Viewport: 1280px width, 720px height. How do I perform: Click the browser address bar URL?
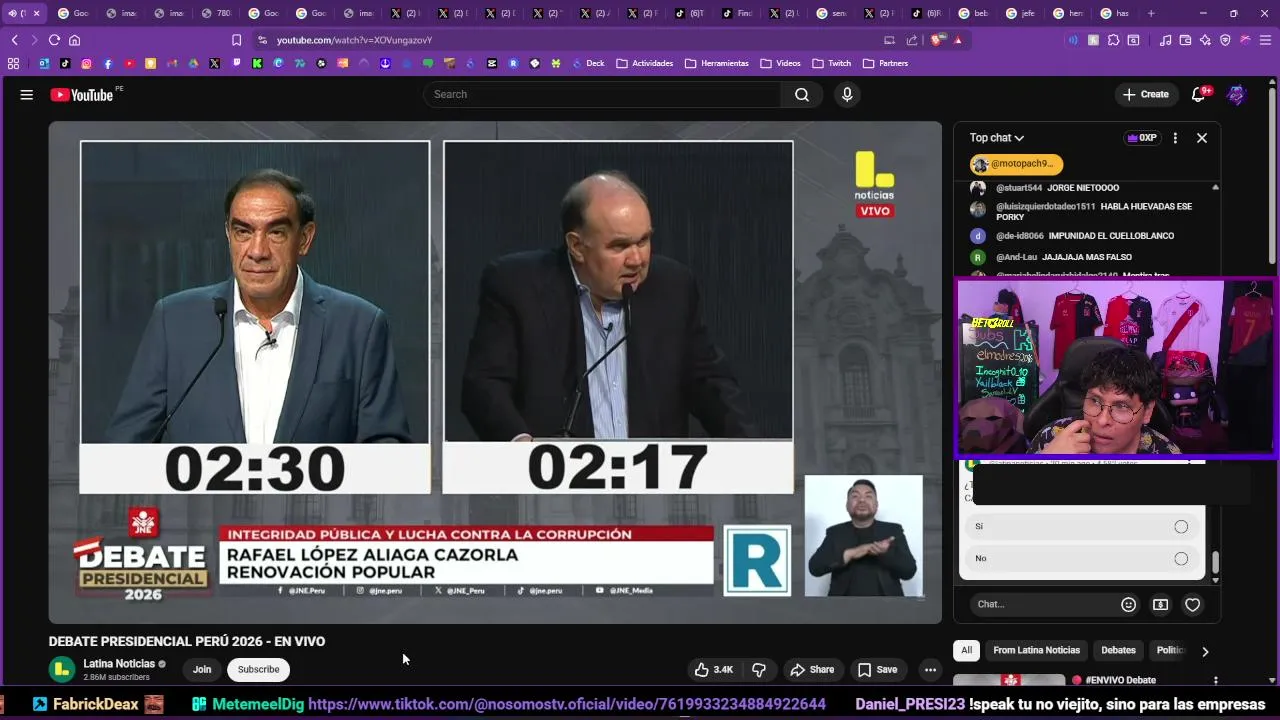355,40
